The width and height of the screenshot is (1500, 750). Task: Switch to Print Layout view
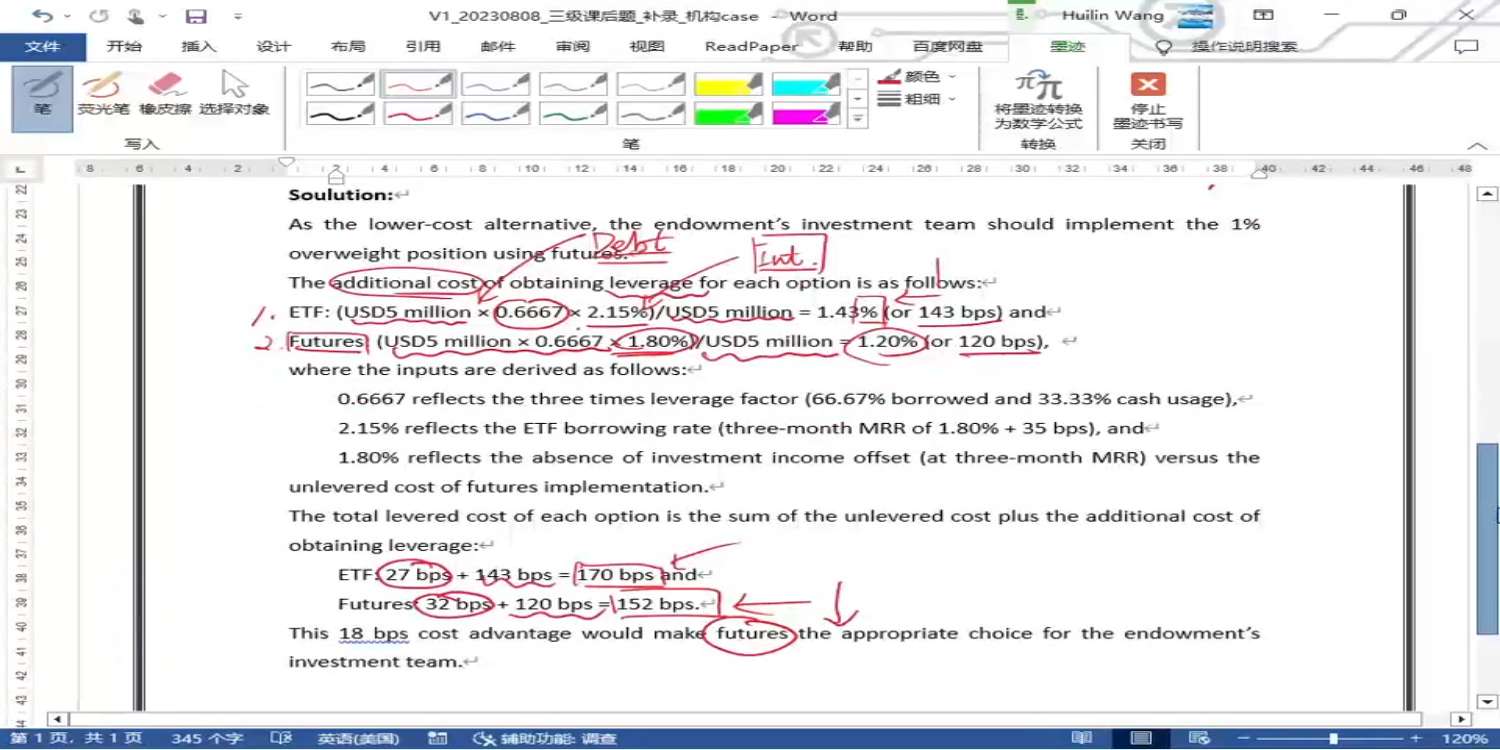pos(1141,739)
